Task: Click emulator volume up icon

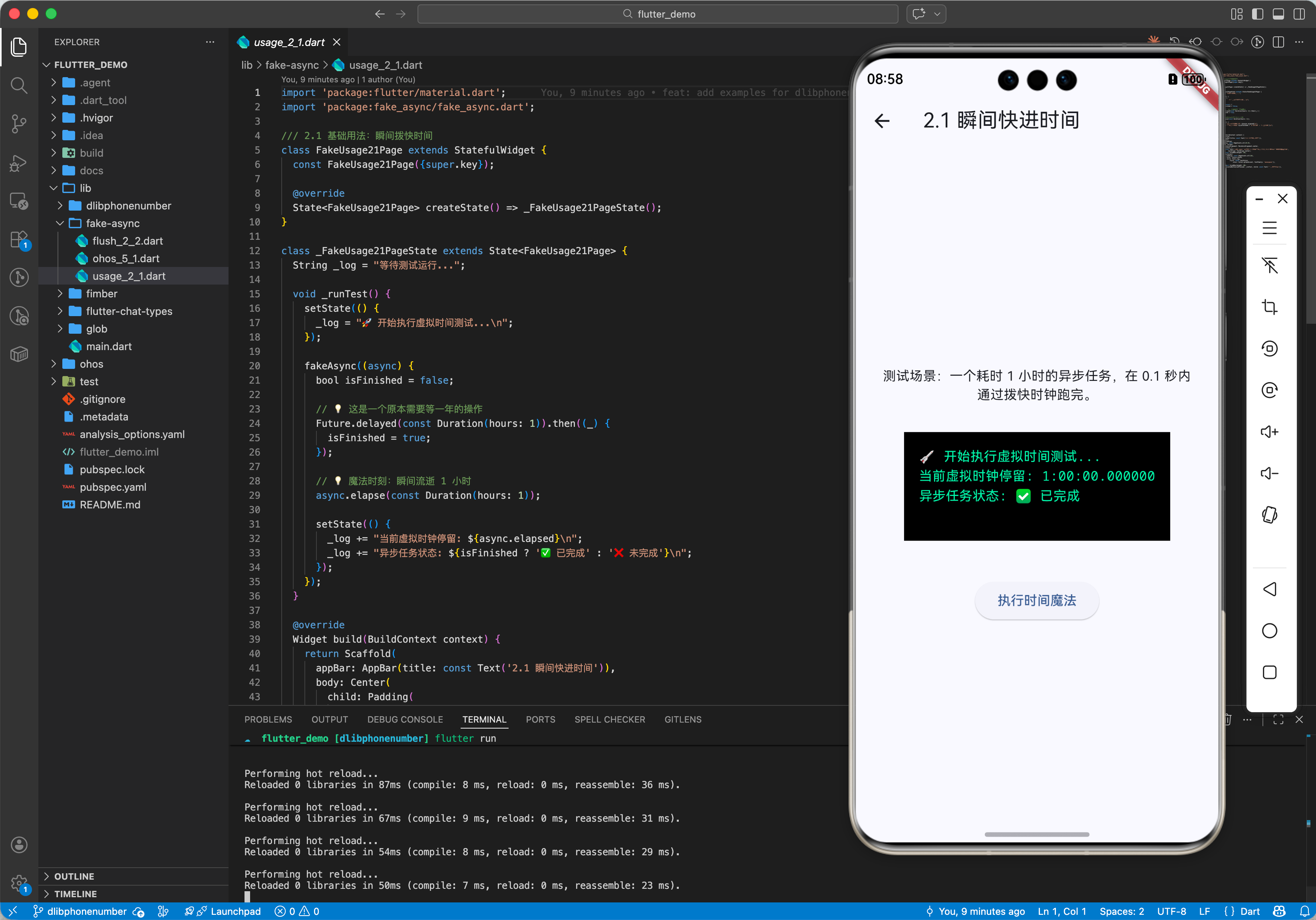Action: [x=1269, y=432]
